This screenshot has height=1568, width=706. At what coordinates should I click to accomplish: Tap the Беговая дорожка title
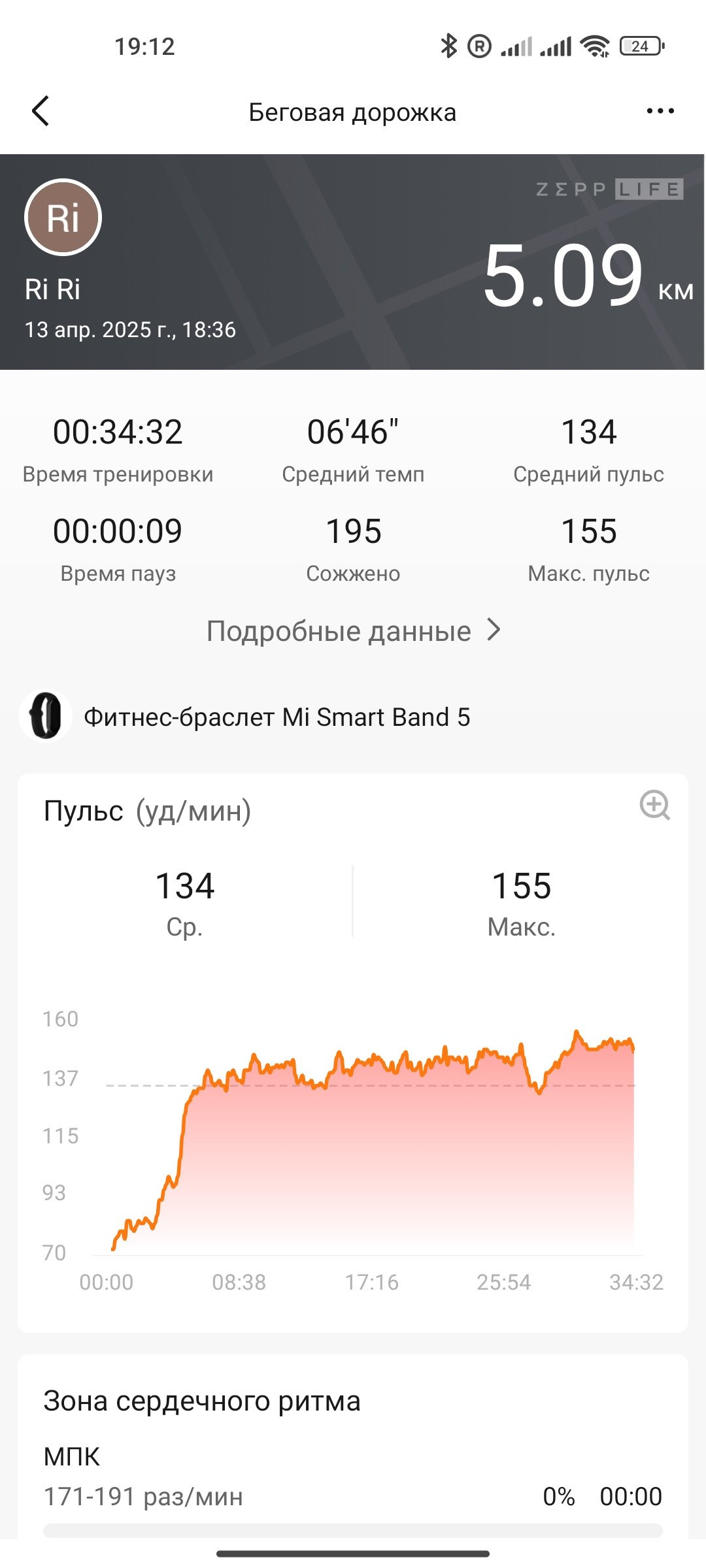tap(352, 112)
